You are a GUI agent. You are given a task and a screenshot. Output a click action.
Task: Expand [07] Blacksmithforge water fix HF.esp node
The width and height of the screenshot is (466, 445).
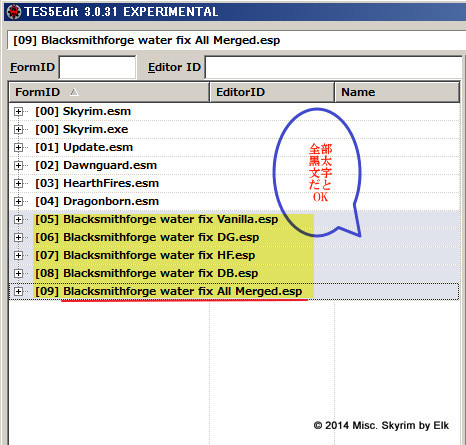point(18,256)
